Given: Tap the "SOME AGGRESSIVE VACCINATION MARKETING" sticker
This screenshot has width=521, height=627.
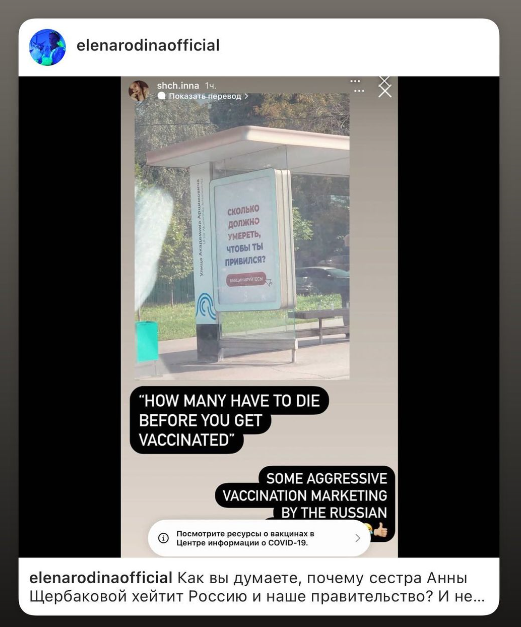Looking at the screenshot, I should [305, 496].
